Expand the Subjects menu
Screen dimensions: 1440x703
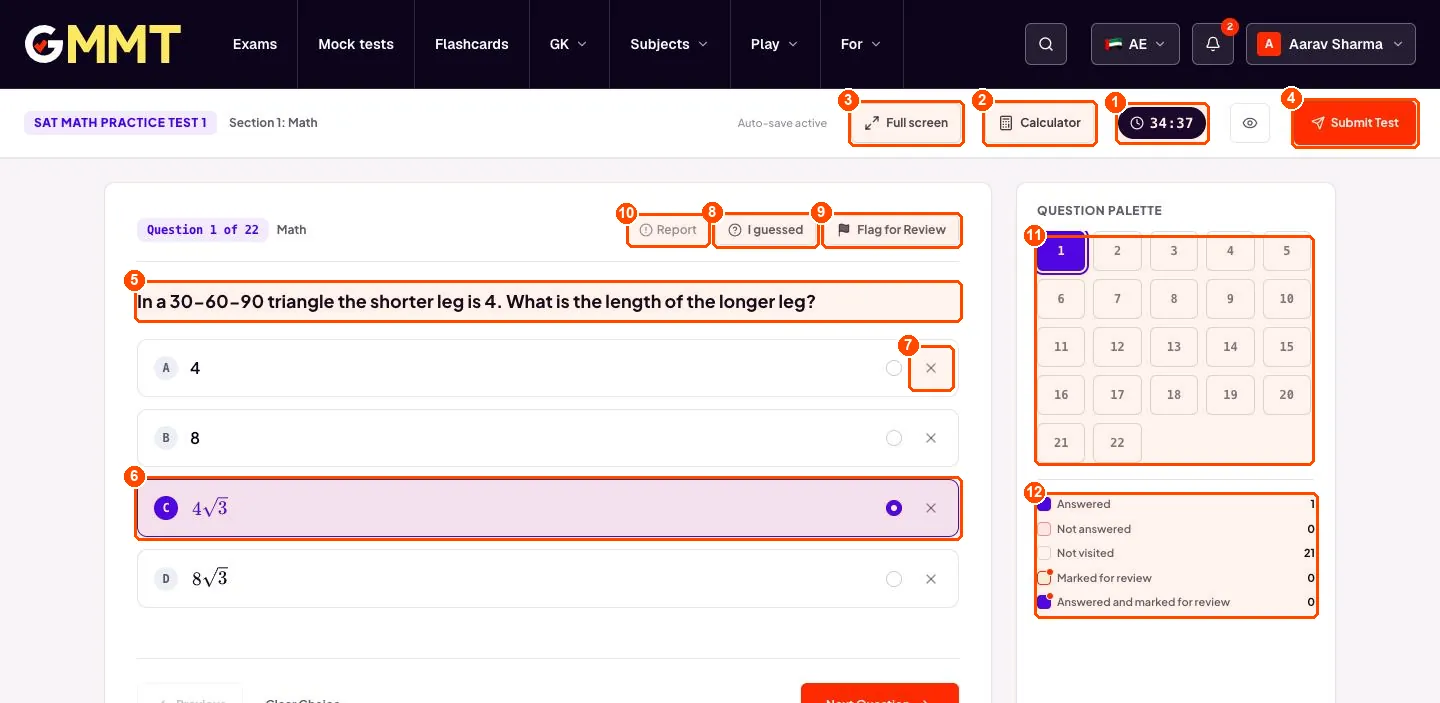[x=669, y=44]
